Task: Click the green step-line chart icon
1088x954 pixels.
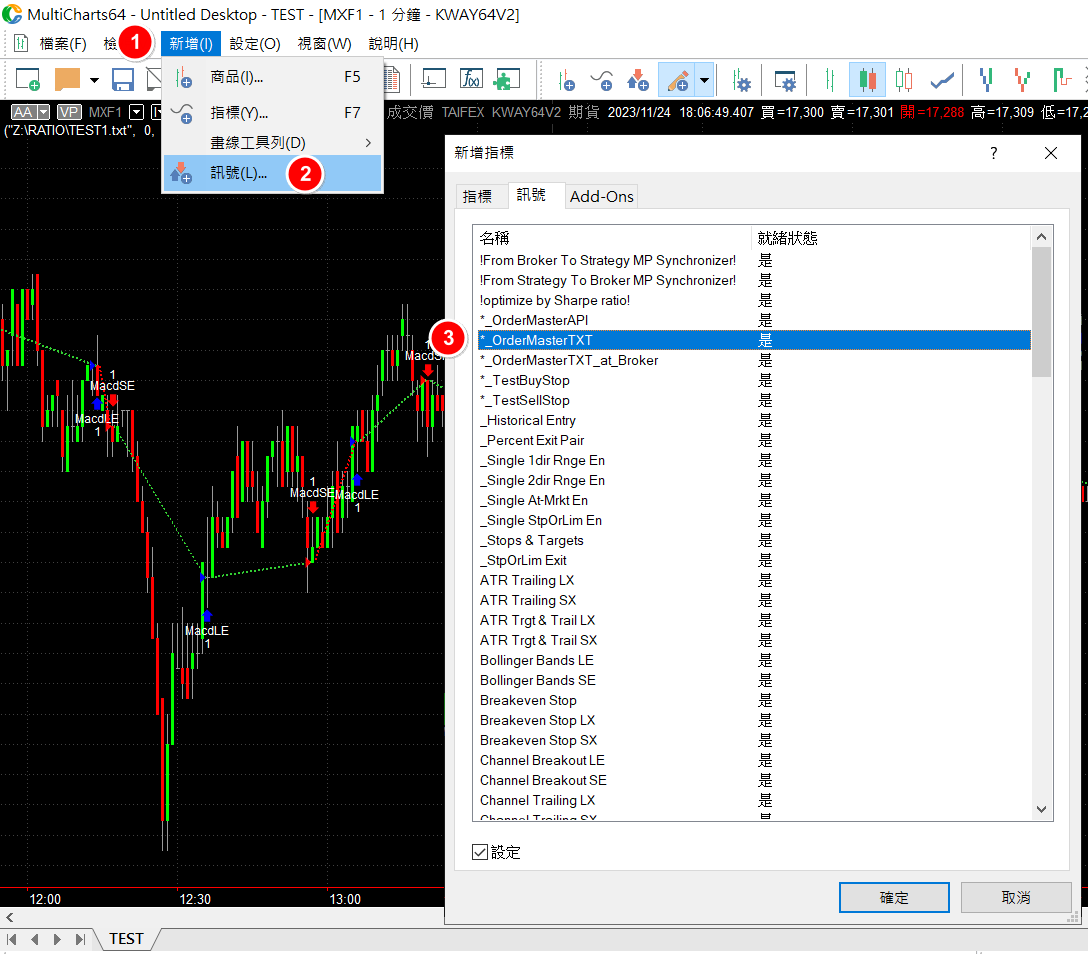Action: (x=1062, y=80)
